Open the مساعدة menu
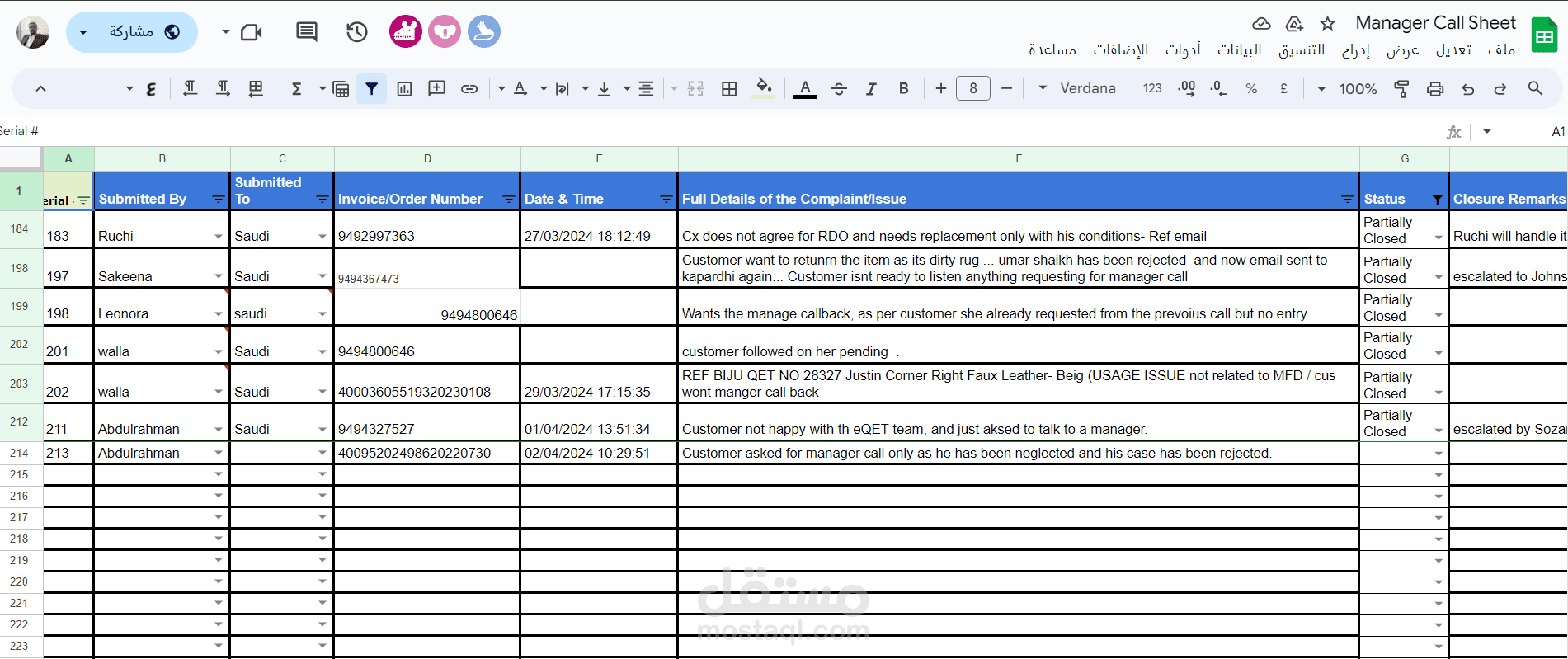The image size is (1568, 659). pyautogui.click(x=1052, y=49)
